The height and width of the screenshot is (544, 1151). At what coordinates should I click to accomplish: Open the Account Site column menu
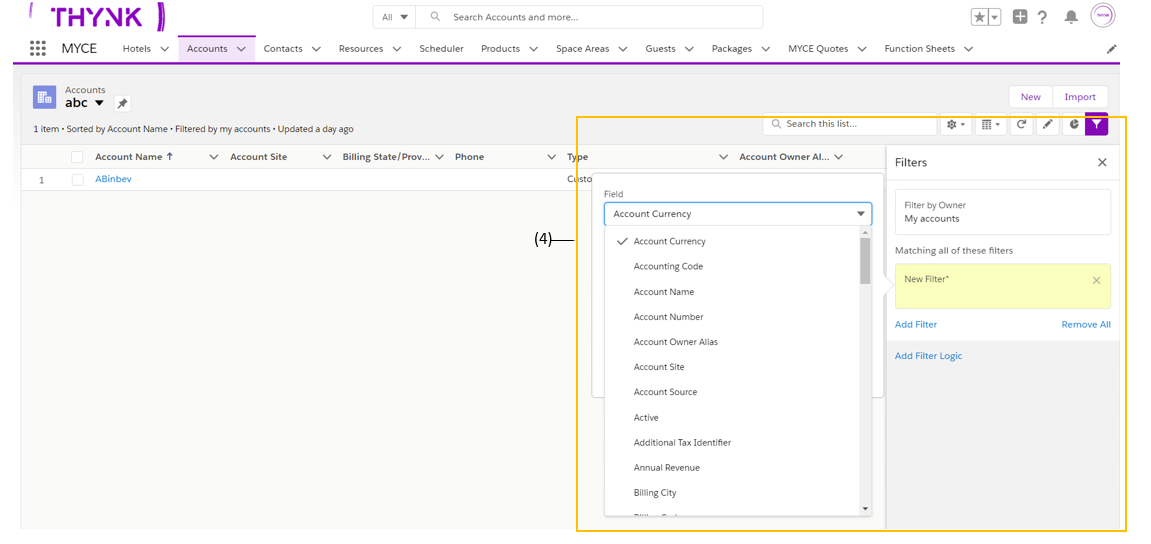(x=327, y=157)
